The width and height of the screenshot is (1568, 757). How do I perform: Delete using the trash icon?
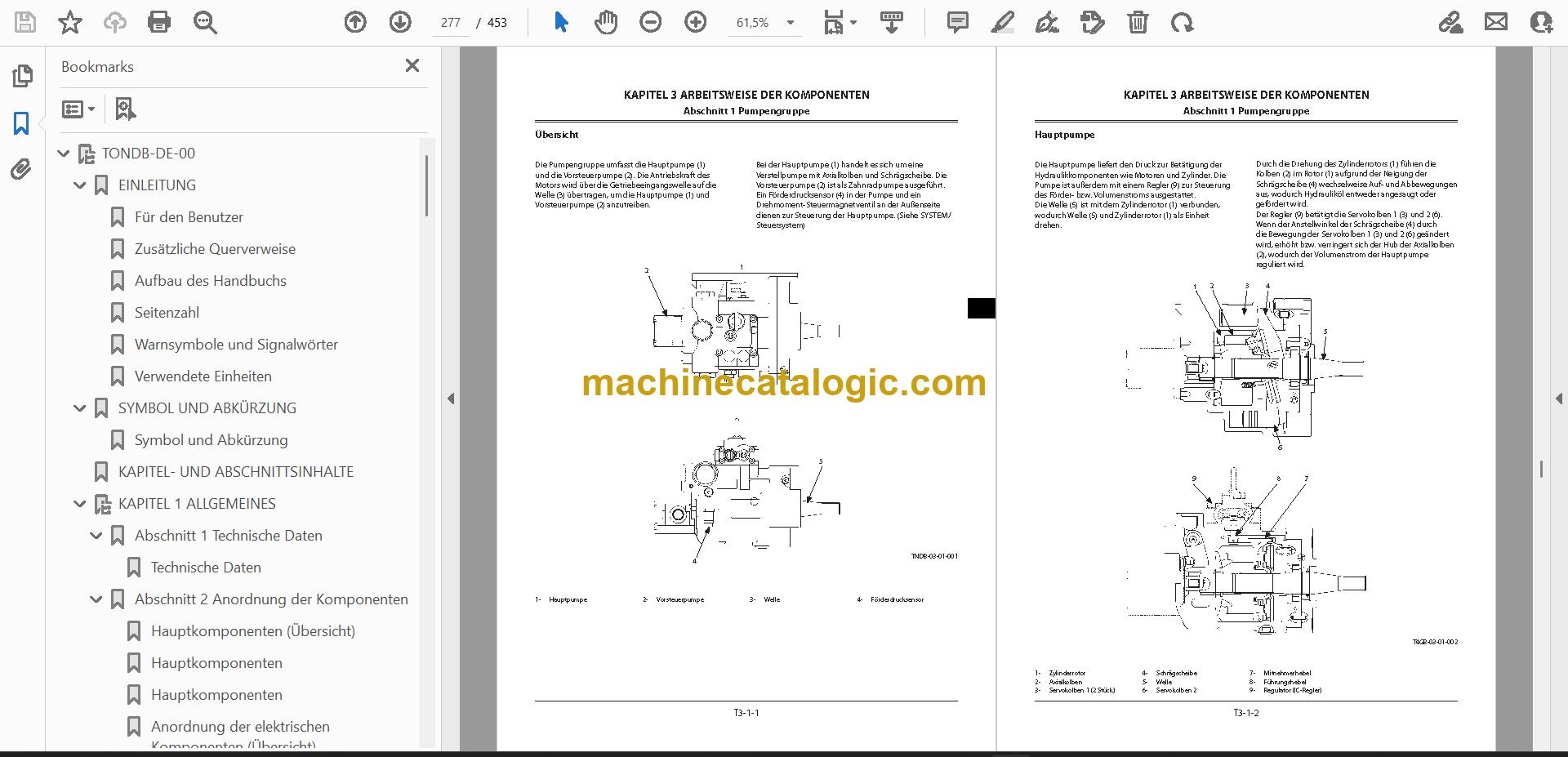tap(1138, 22)
